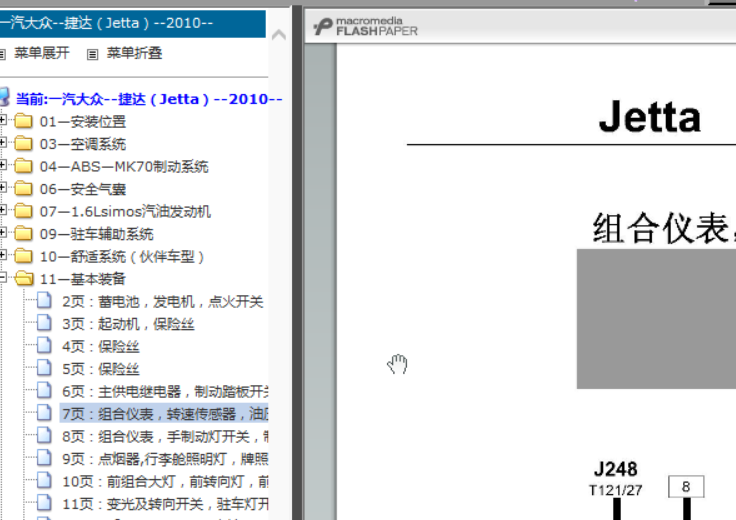This screenshot has width=736, height=520.
Task: Click the blue title bar 一汽大众--捷达
Action: 133,23
